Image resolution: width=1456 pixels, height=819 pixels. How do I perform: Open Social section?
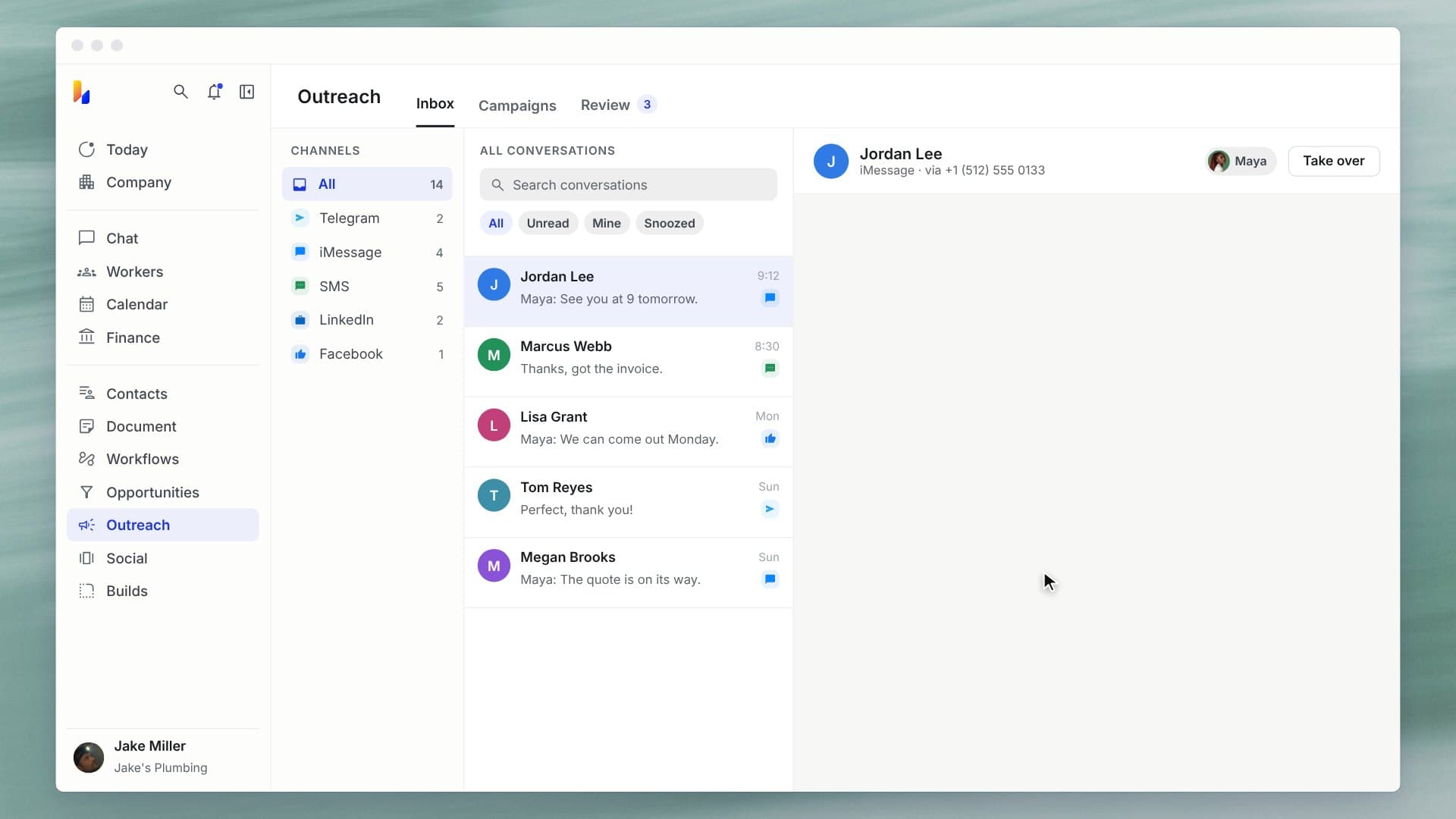pos(163,558)
